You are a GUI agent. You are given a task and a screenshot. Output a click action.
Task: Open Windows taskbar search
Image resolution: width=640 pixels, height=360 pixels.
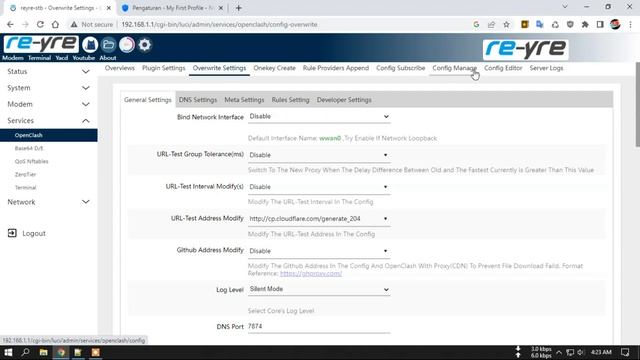coord(25,352)
